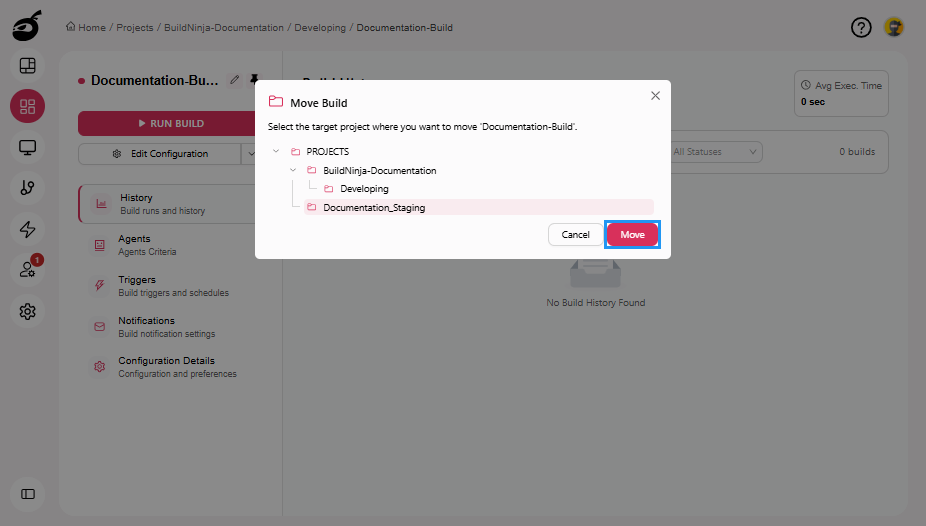926x526 pixels.
Task: Collapse the PROJECTS tree root chevron
Action: pyautogui.click(x=276, y=152)
